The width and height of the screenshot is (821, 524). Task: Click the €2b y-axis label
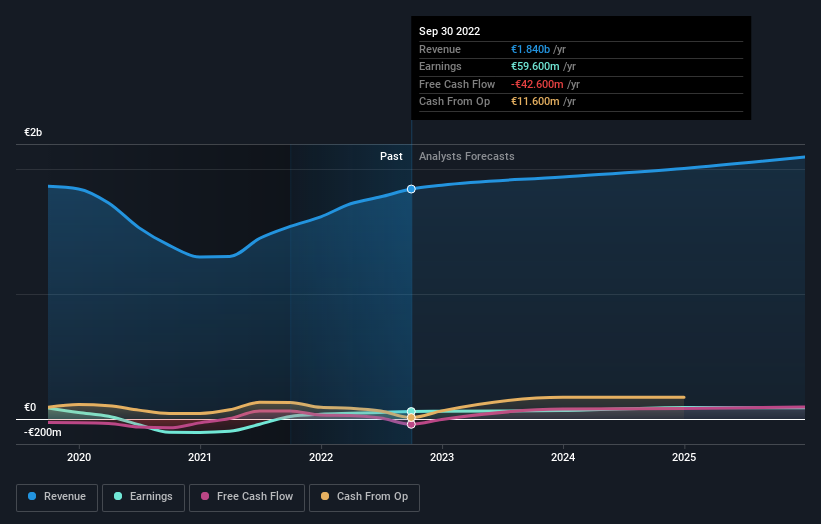tap(33, 132)
